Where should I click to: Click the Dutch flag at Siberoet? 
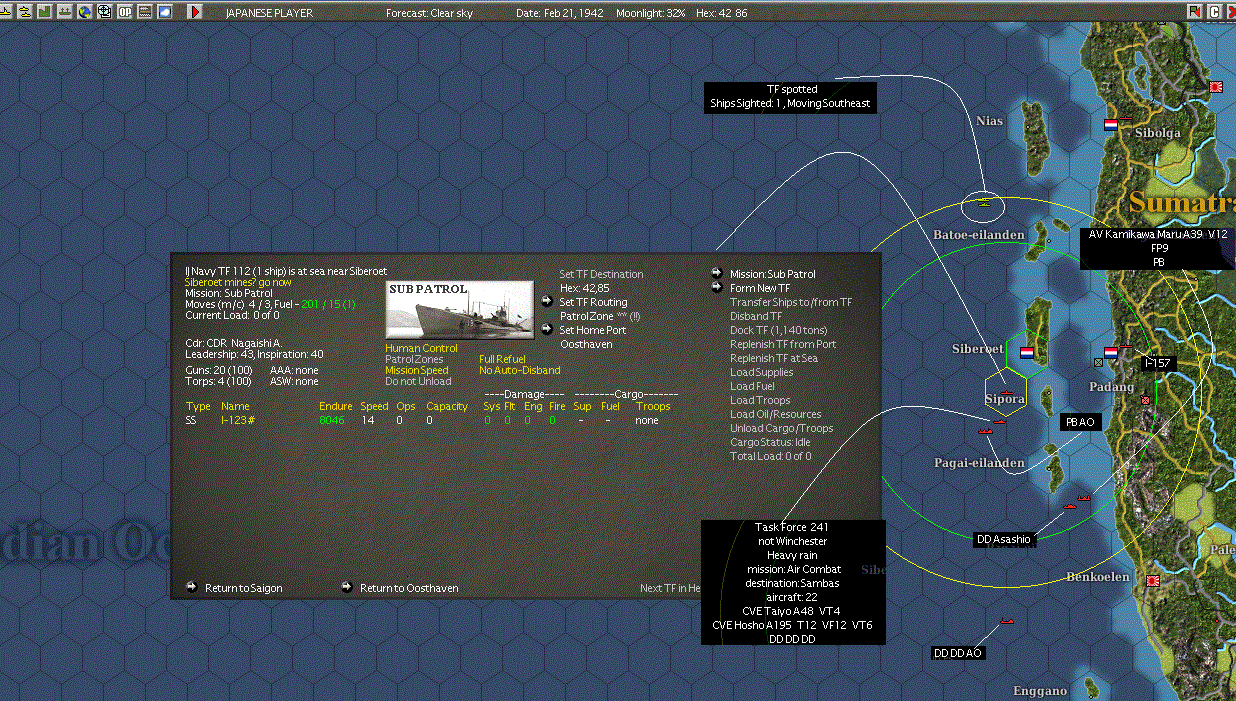tap(1026, 352)
